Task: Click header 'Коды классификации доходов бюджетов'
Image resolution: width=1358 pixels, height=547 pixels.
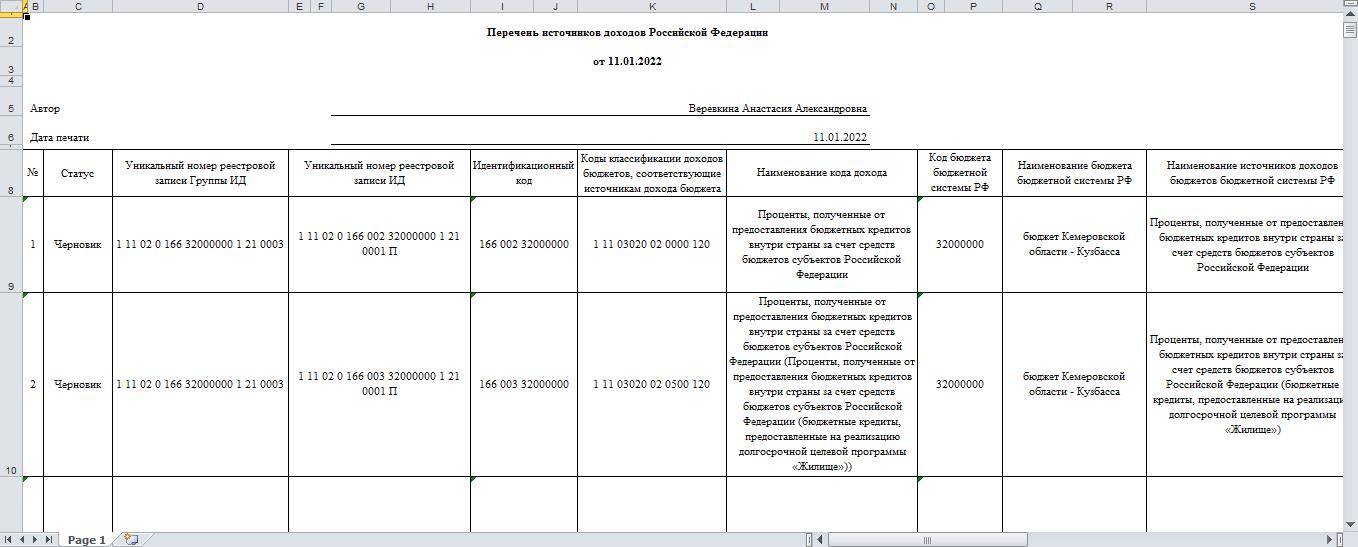Action: 652,173
